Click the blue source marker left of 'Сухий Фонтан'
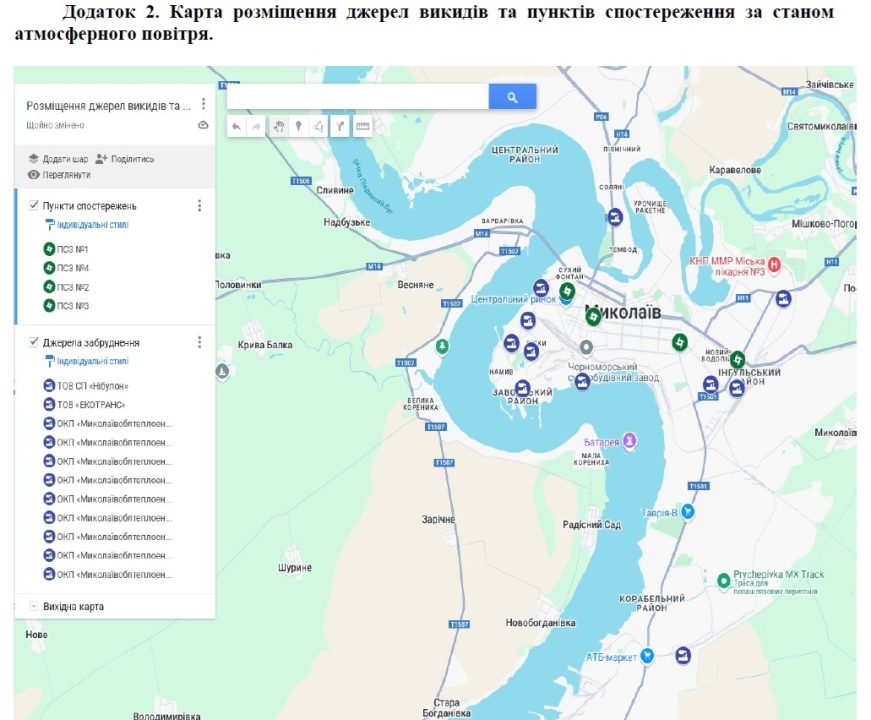The height and width of the screenshot is (720, 871). [x=540, y=288]
